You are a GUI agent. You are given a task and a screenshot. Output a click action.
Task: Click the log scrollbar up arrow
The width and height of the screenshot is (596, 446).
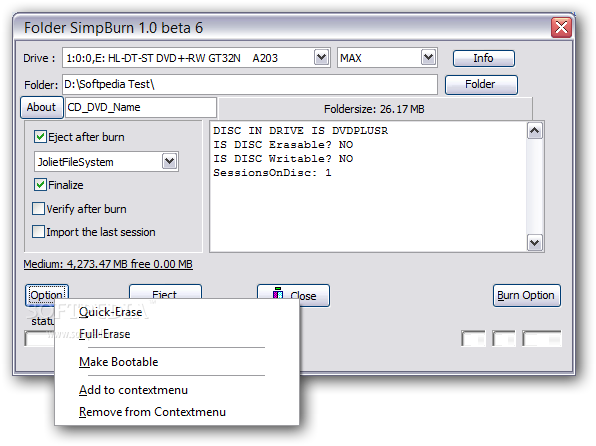[535, 131]
